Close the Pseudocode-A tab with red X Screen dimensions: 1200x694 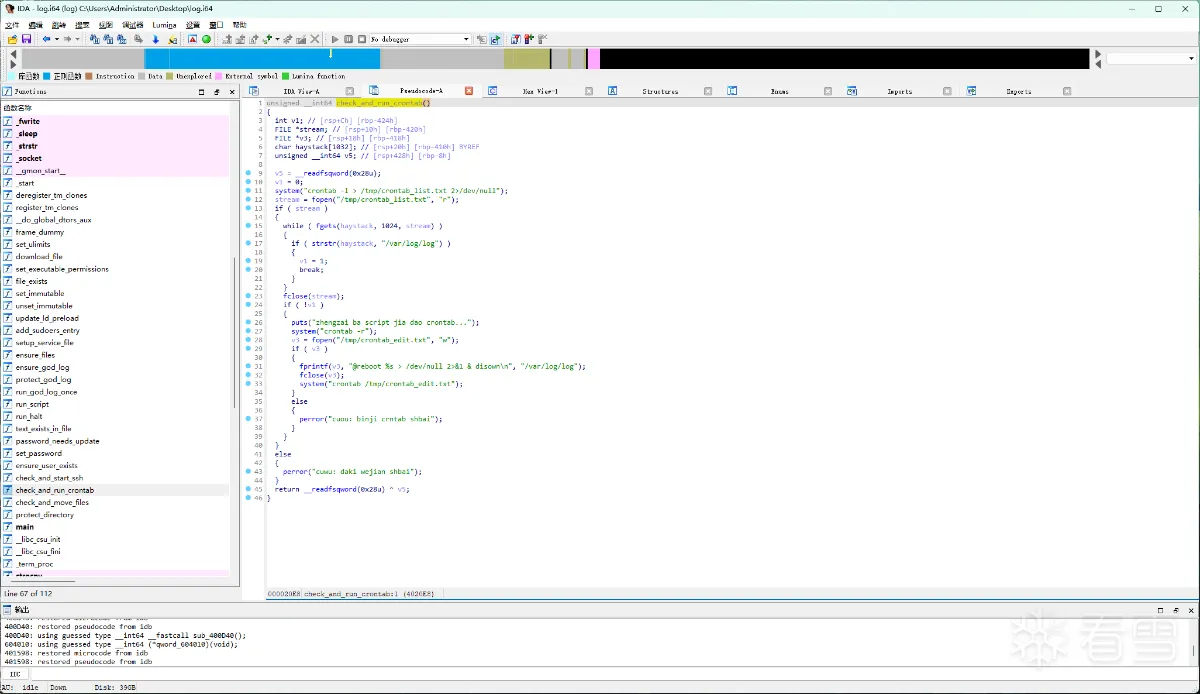coord(468,91)
